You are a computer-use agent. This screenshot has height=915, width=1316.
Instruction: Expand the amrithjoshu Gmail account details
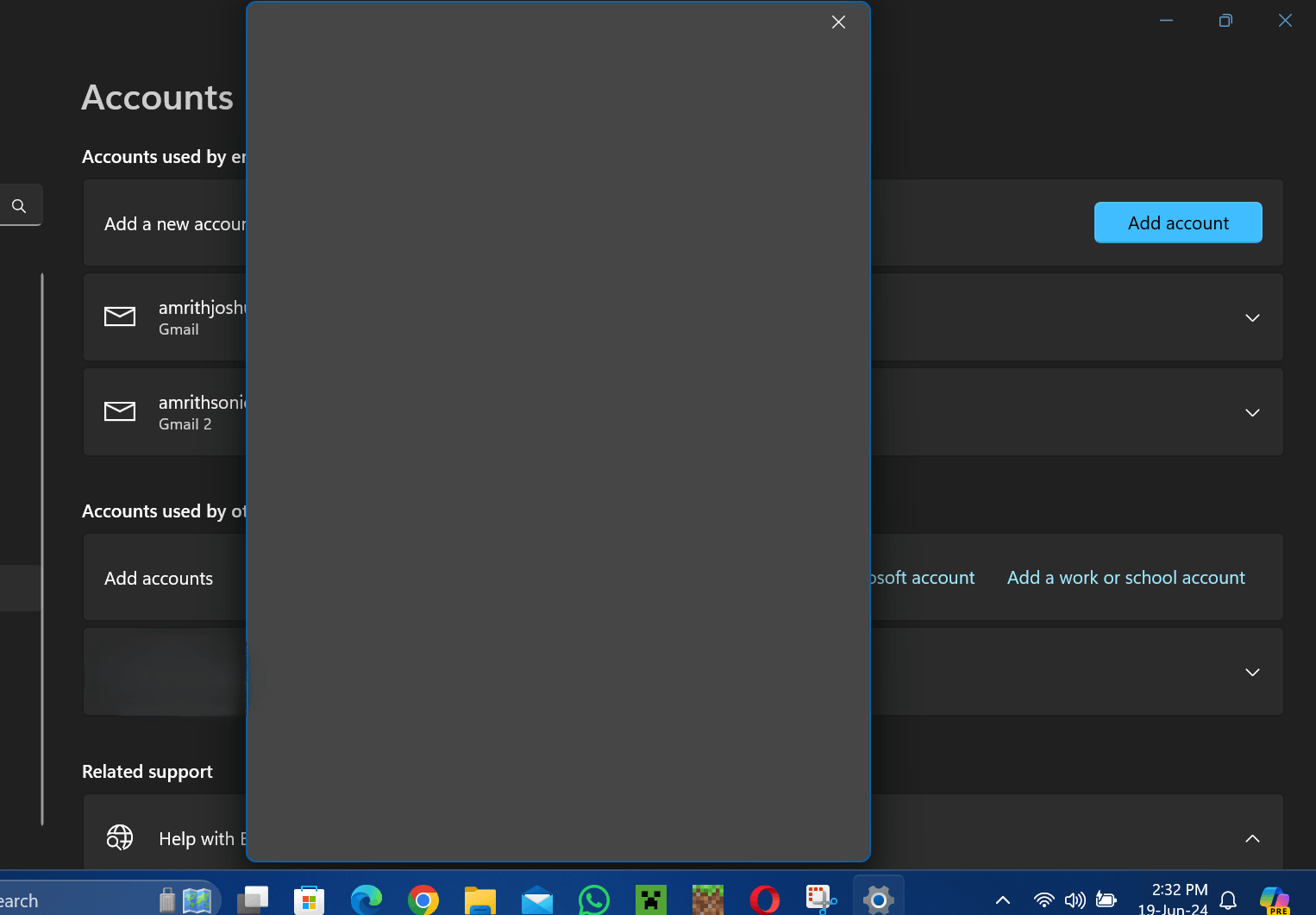pyautogui.click(x=1251, y=317)
